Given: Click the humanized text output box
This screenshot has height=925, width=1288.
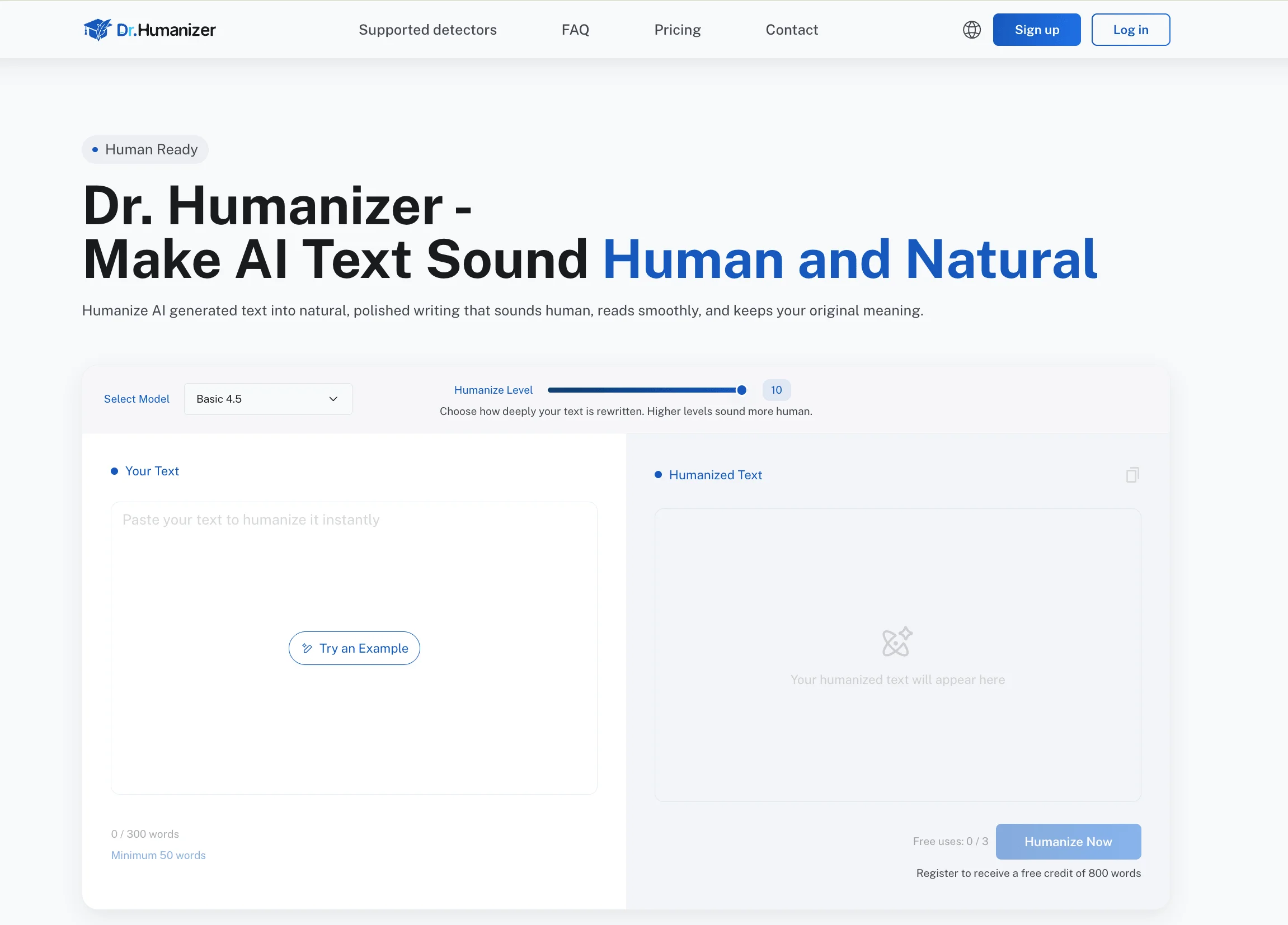Looking at the screenshot, I should [x=898, y=655].
